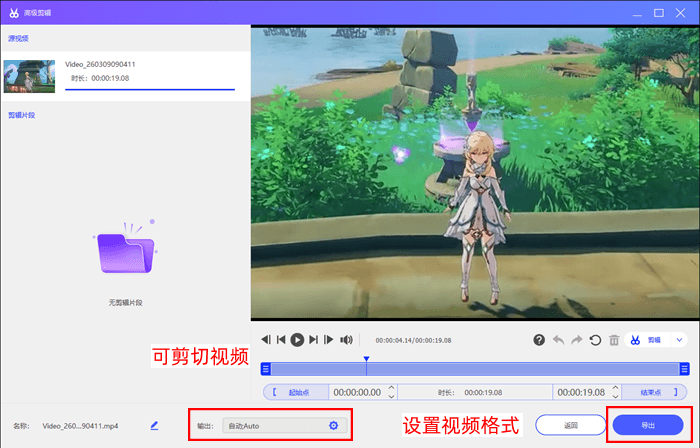Jump to the clip start

coord(281,340)
